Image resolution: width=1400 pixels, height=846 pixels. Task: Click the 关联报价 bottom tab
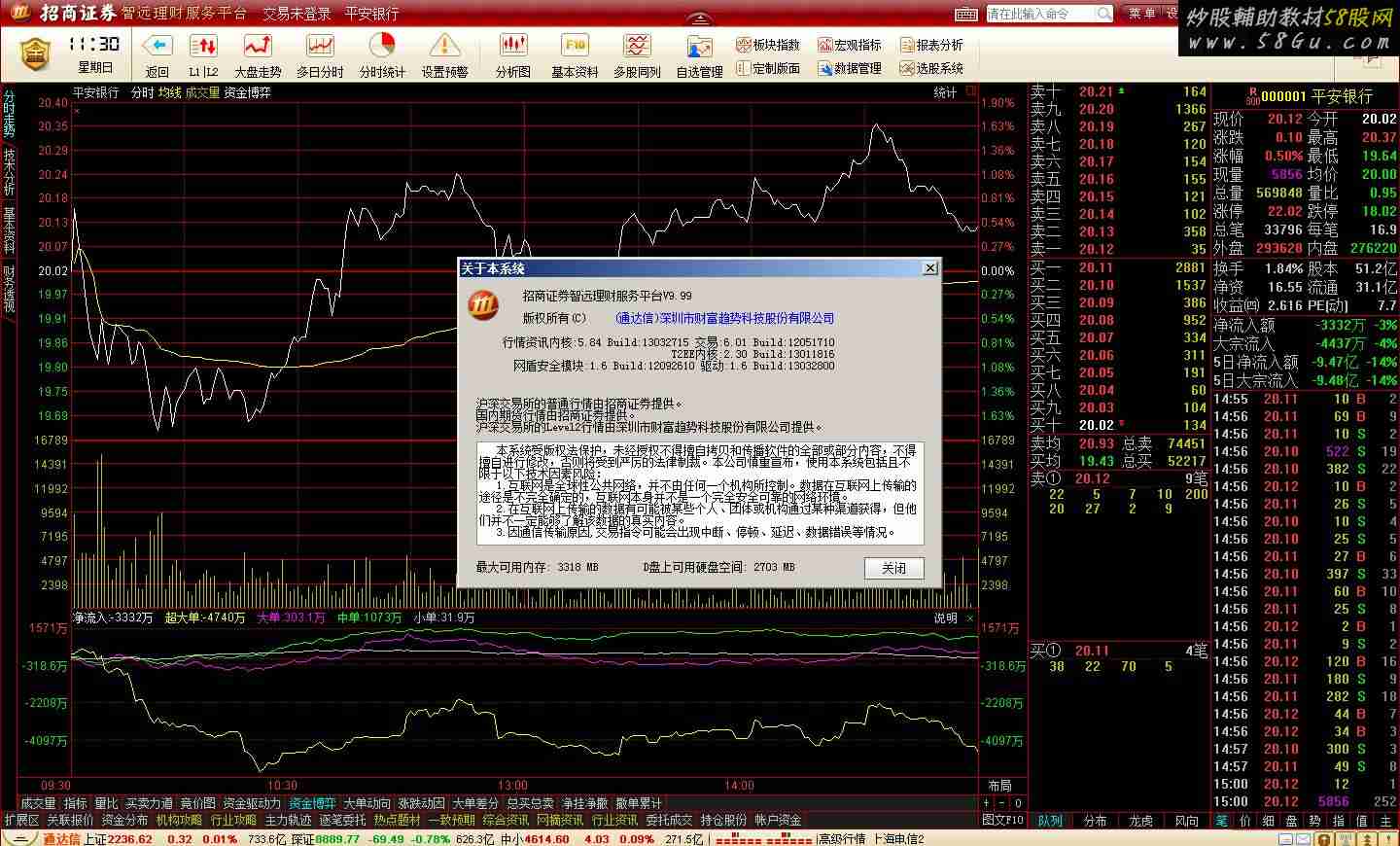point(70,820)
